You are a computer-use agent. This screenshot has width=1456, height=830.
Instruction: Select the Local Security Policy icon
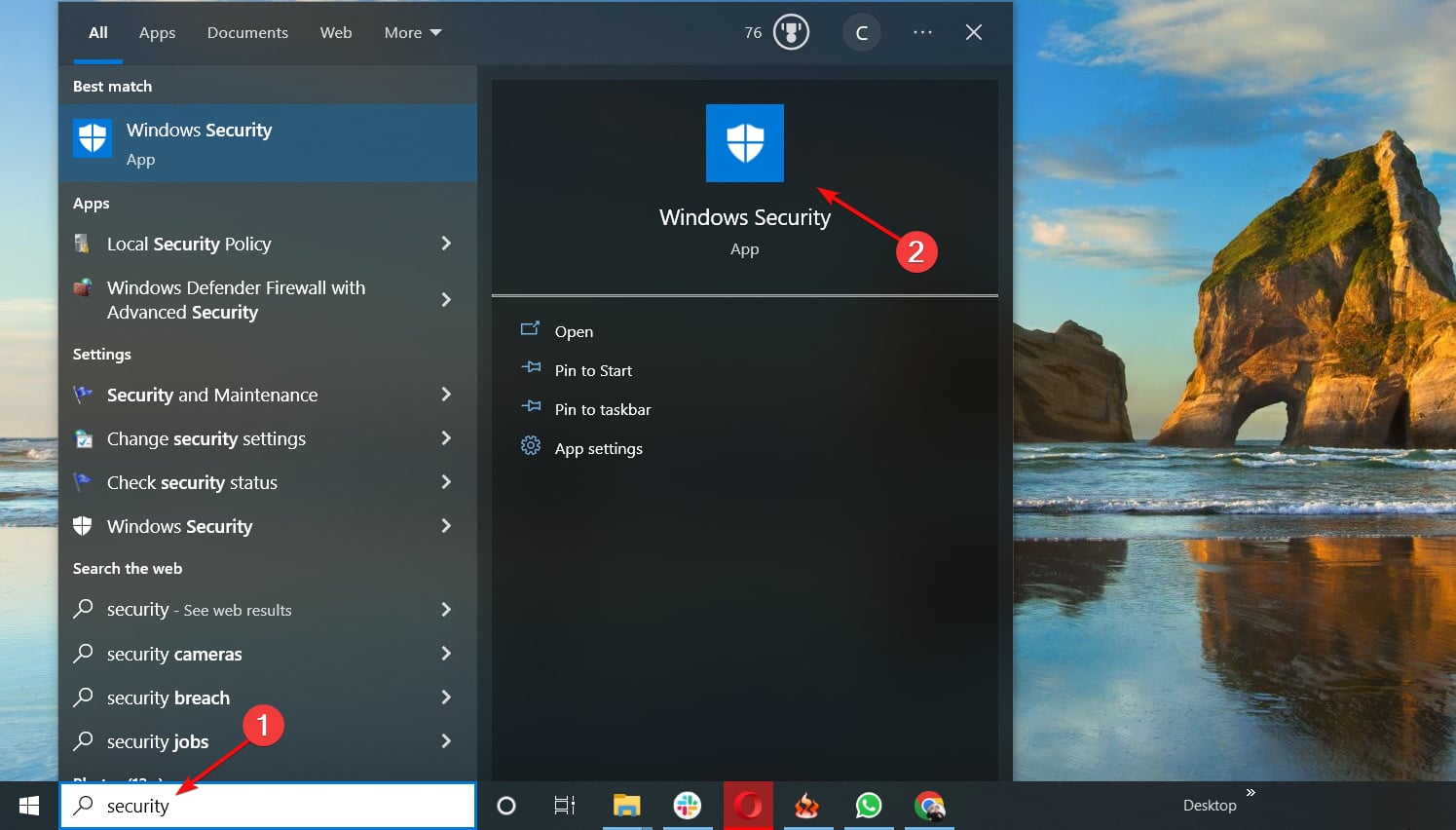(x=83, y=244)
